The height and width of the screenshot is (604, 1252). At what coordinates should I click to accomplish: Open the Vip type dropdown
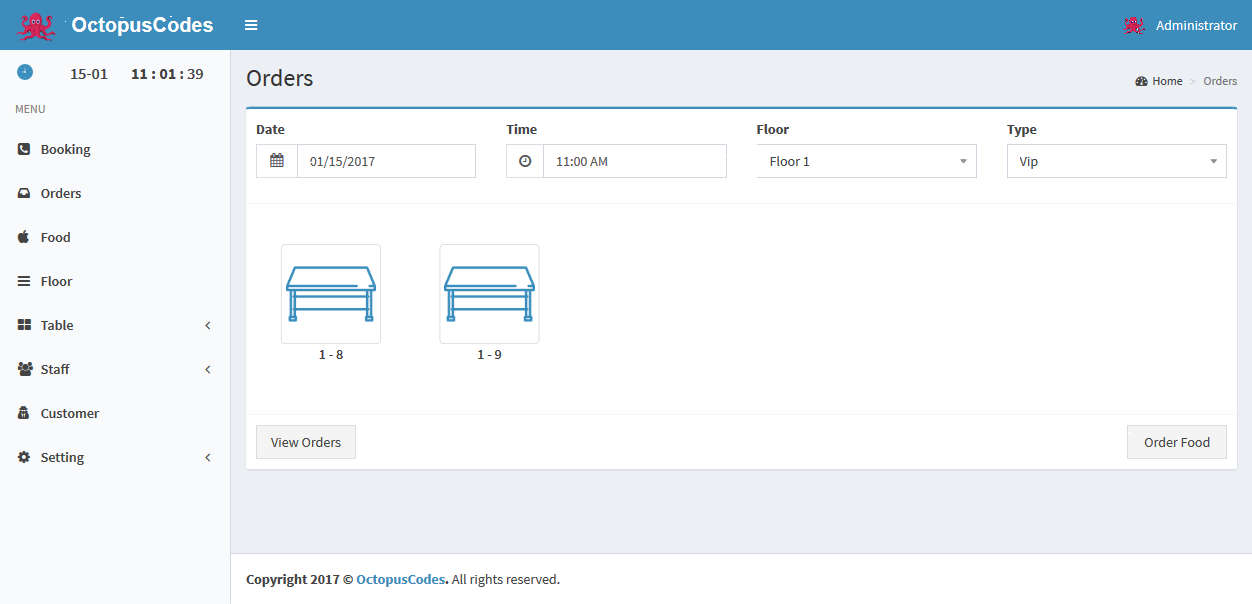point(1116,161)
